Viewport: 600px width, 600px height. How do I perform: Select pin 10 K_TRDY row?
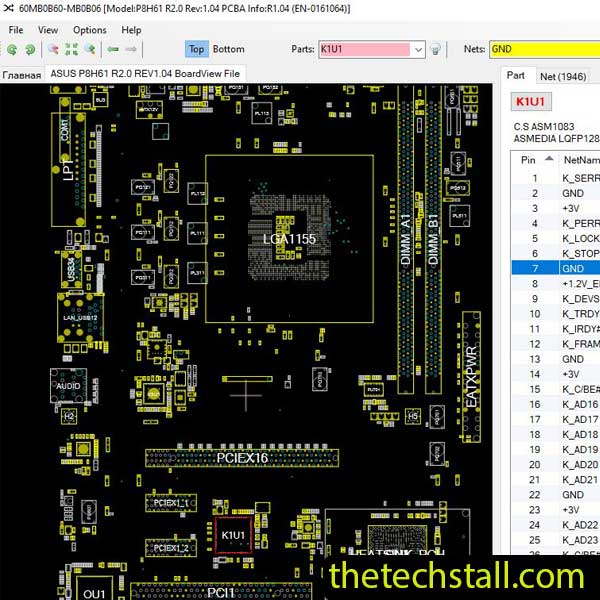pyautogui.click(x=556, y=314)
